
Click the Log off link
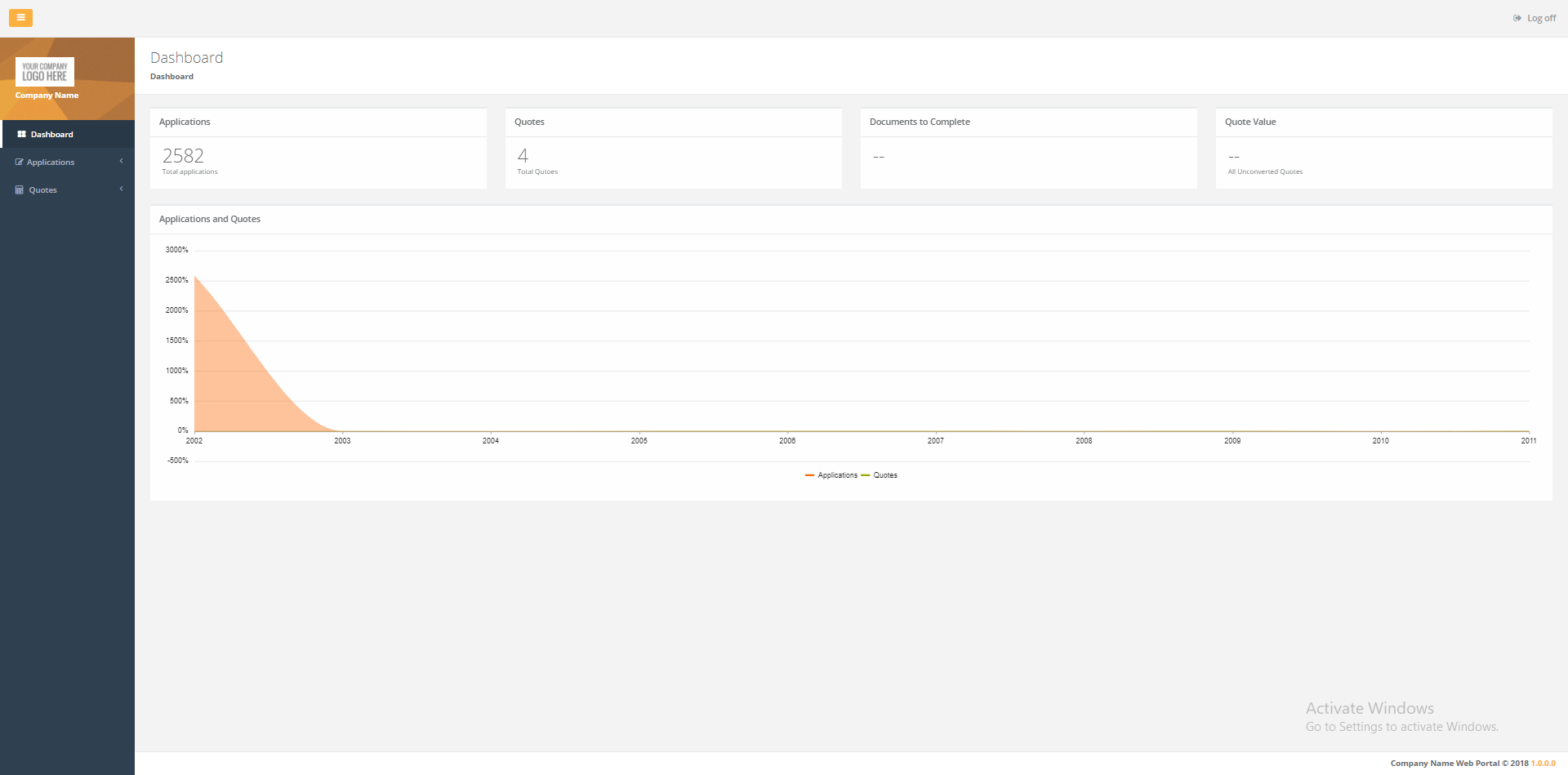tap(1535, 18)
